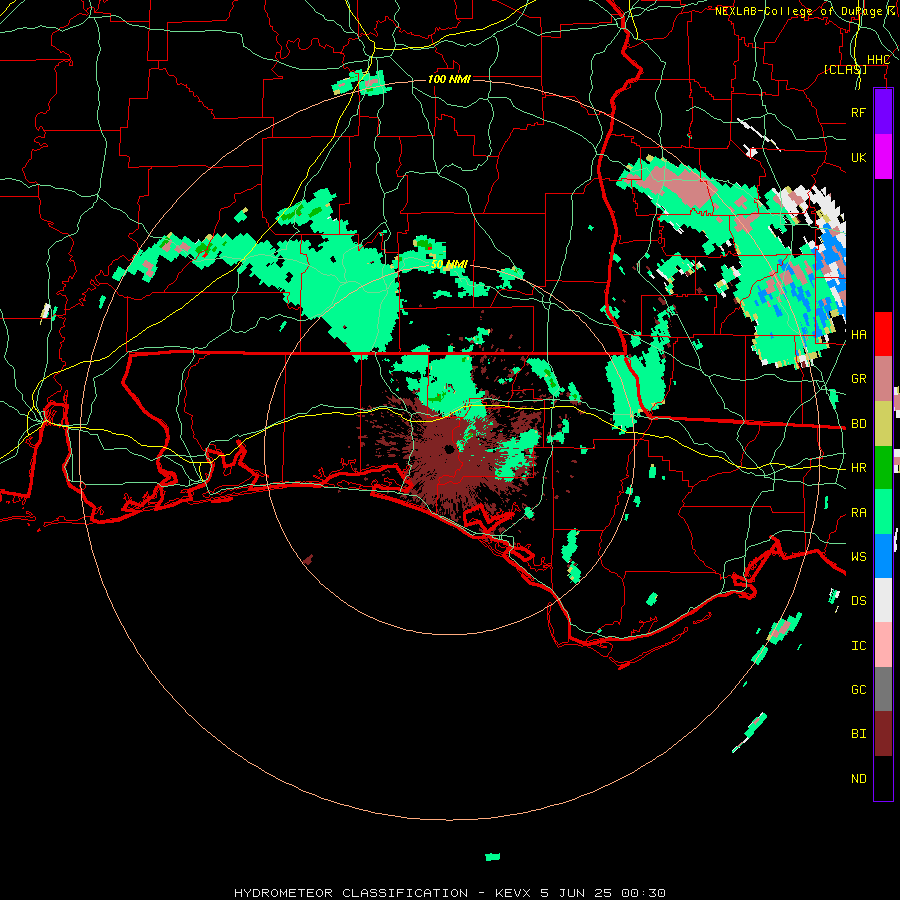The width and height of the screenshot is (900, 900).
Task: Click the black radar site dot at the map center
Action: 448,449
